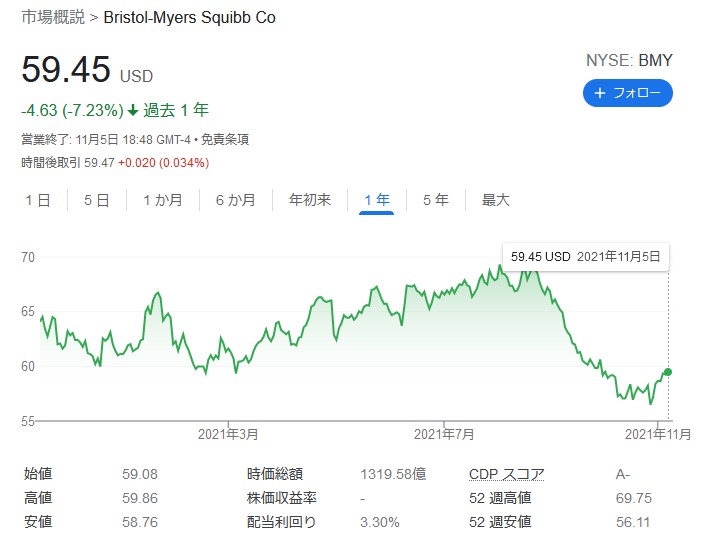The width and height of the screenshot is (706, 541).
Task: Click the price change -4.63 (-7.23%)
Action: pos(72,110)
